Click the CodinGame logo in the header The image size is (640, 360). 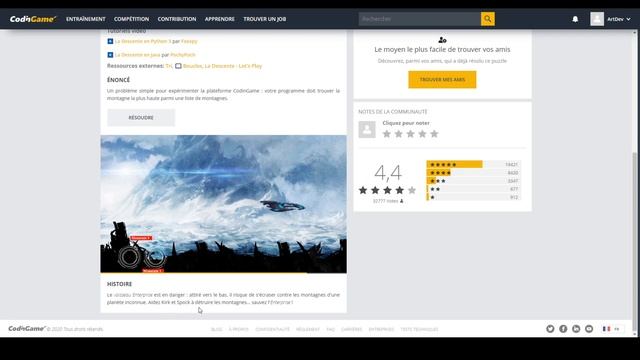pyautogui.click(x=33, y=19)
